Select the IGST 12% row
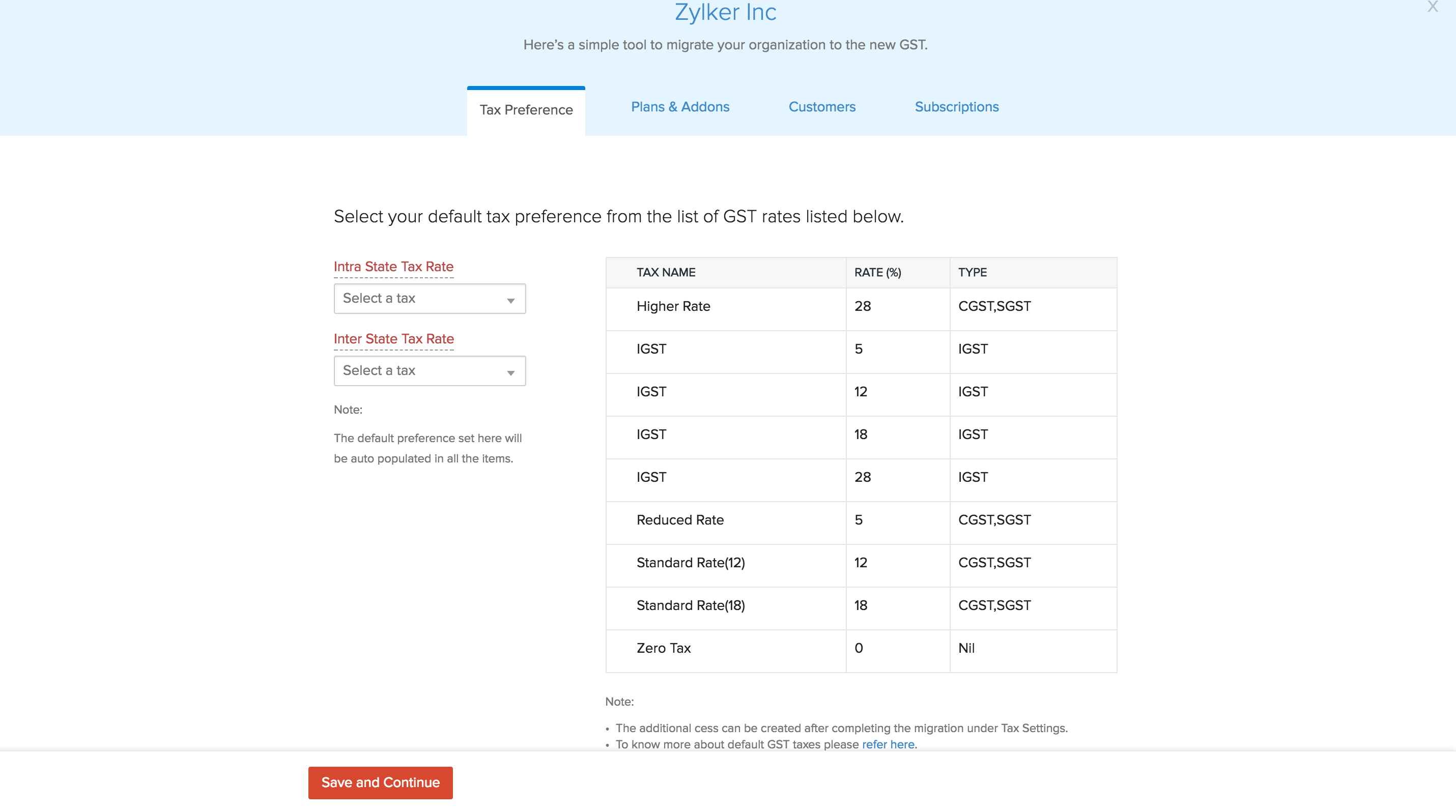The image size is (1456, 812). 725,392
